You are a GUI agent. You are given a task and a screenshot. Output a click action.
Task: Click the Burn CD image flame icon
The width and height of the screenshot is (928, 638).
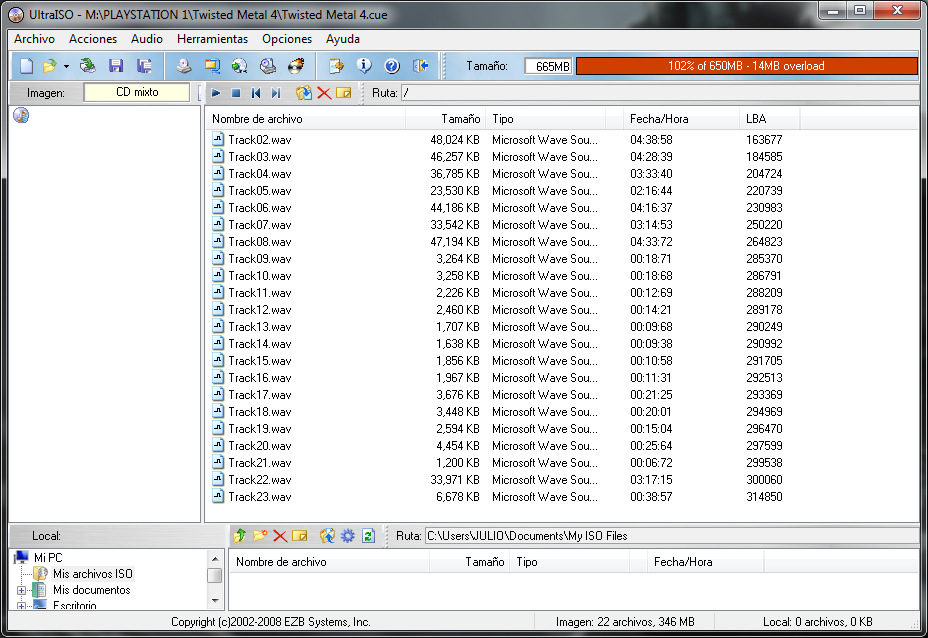296,66
